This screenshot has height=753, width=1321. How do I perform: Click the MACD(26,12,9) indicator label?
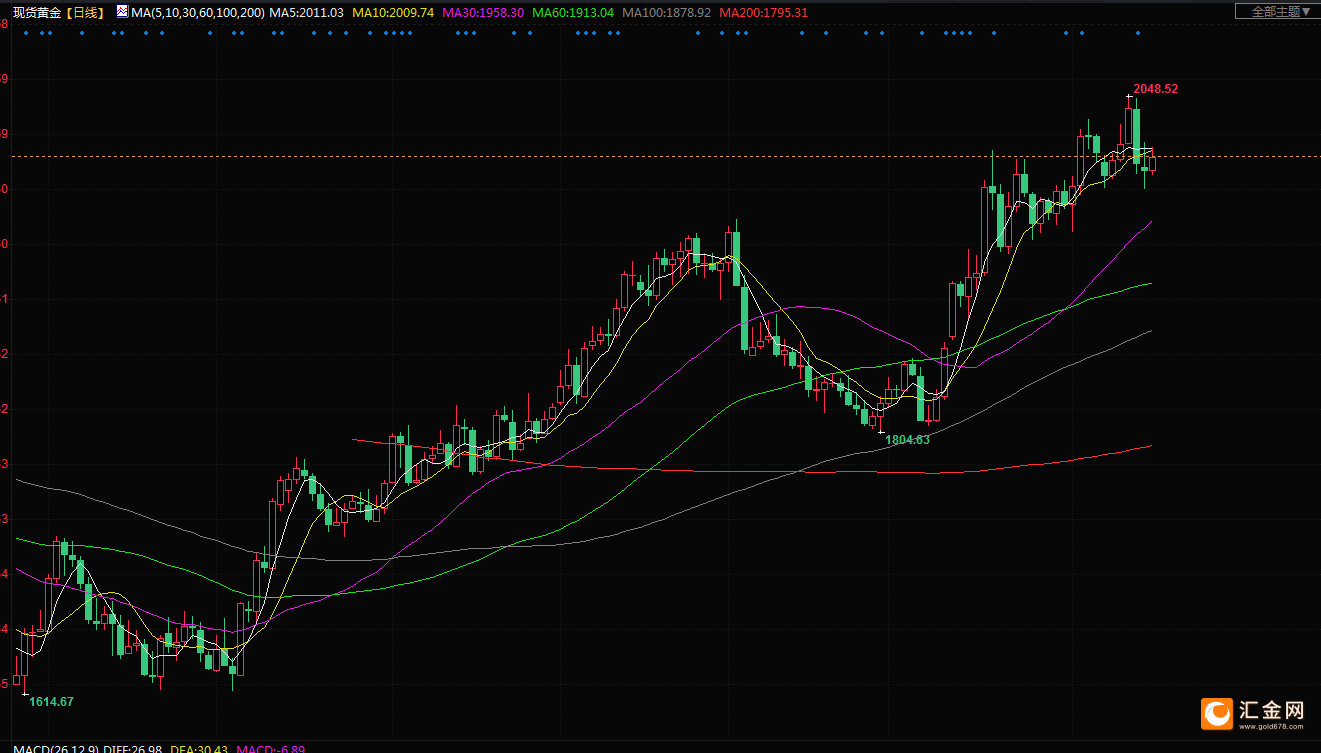(x=47, y=749)
